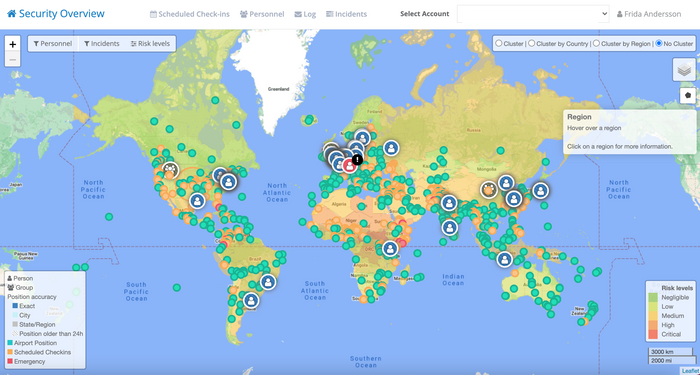The image size is (700, 375).
Task: Click the Emergency legend entry
Action: [x=26, y=361]
